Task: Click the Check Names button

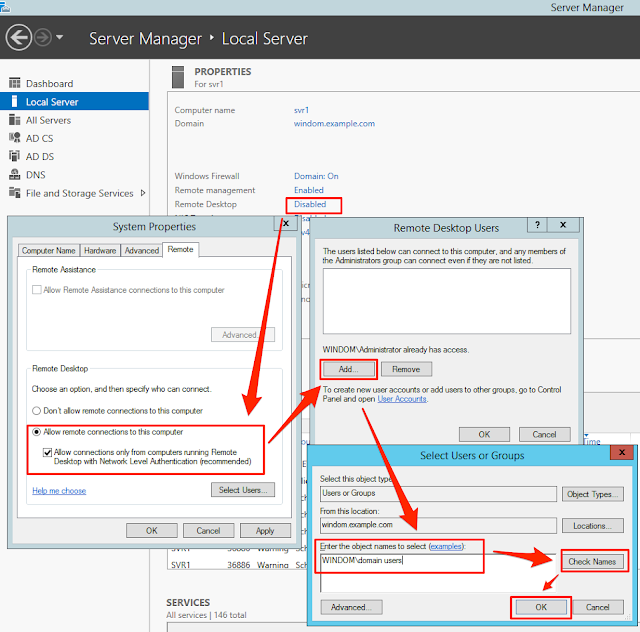Action: (x=592, y=561)
